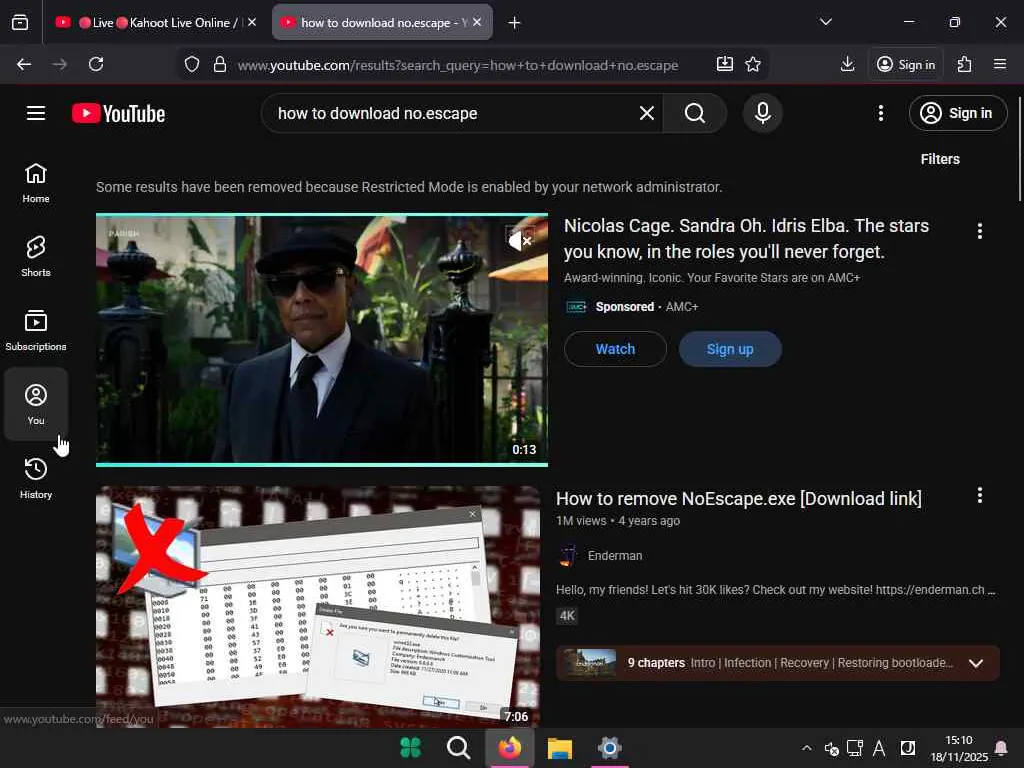Open the Firefox extensions menu
Image resolution: width=1024 pixels, height=768 pixels.
pos(964,64)
